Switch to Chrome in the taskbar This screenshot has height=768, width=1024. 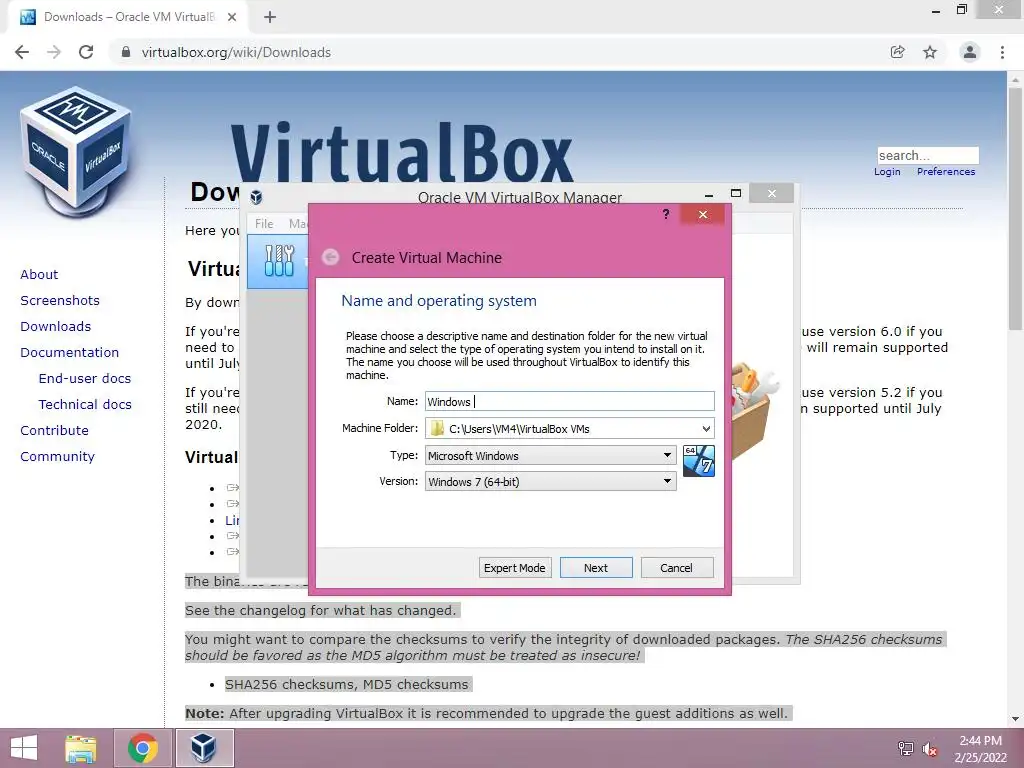[142, 748]
